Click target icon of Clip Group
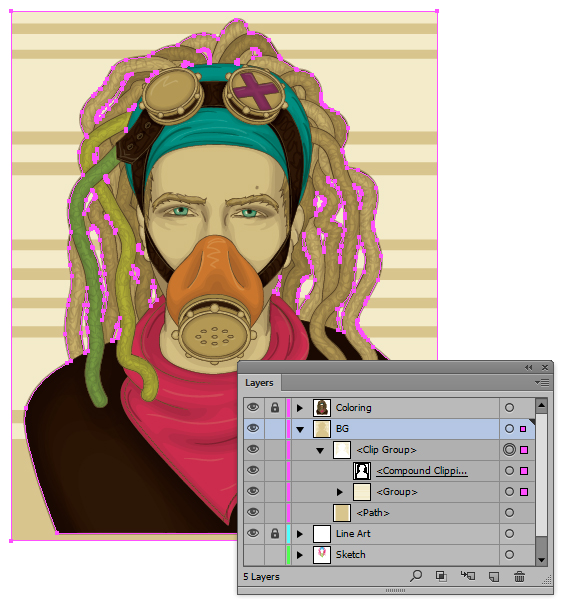The width and height of the screenshot is (565, 605). [x=509, y=450]
